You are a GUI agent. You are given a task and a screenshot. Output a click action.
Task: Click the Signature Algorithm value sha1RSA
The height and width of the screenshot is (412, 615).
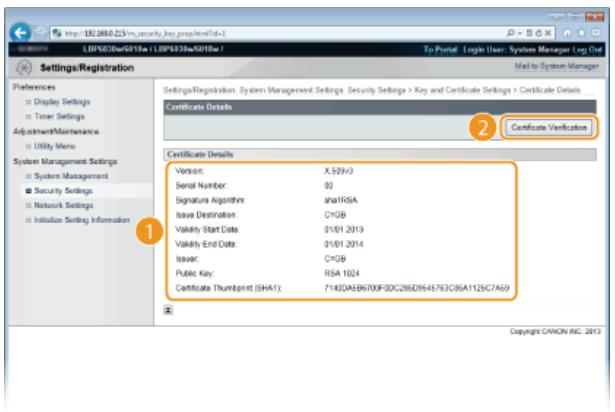coord(340,200)
